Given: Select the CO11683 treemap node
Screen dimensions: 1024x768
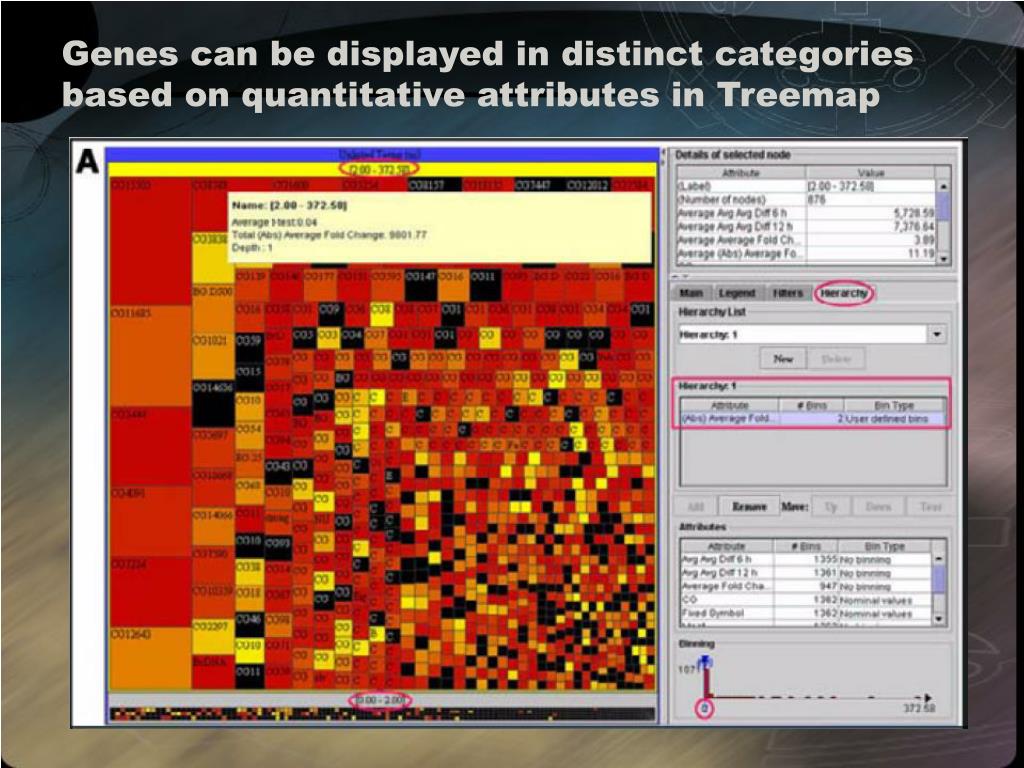Looking at the screenshot, I should (150, 356).
